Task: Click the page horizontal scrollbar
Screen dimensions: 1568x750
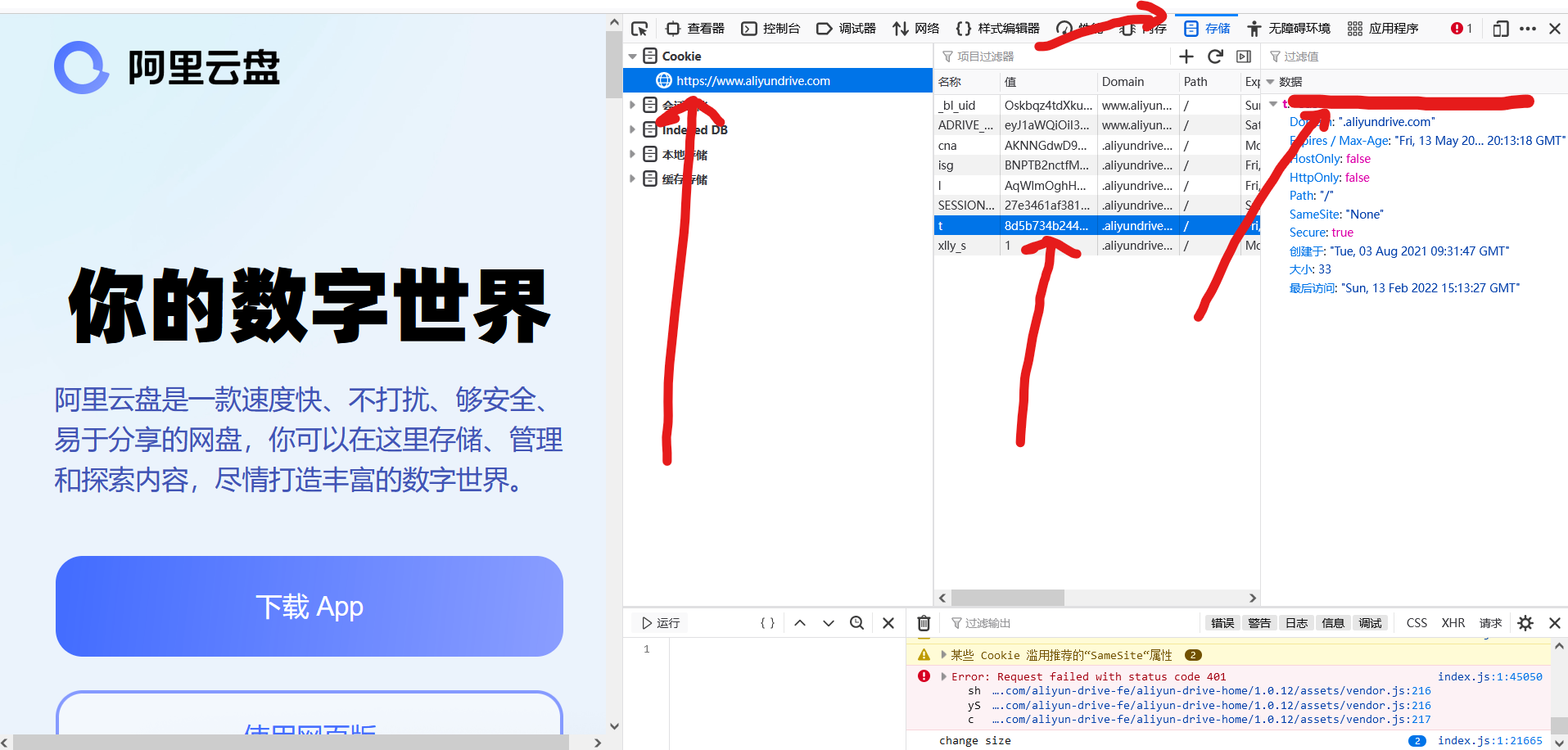Action: (291, 743)
